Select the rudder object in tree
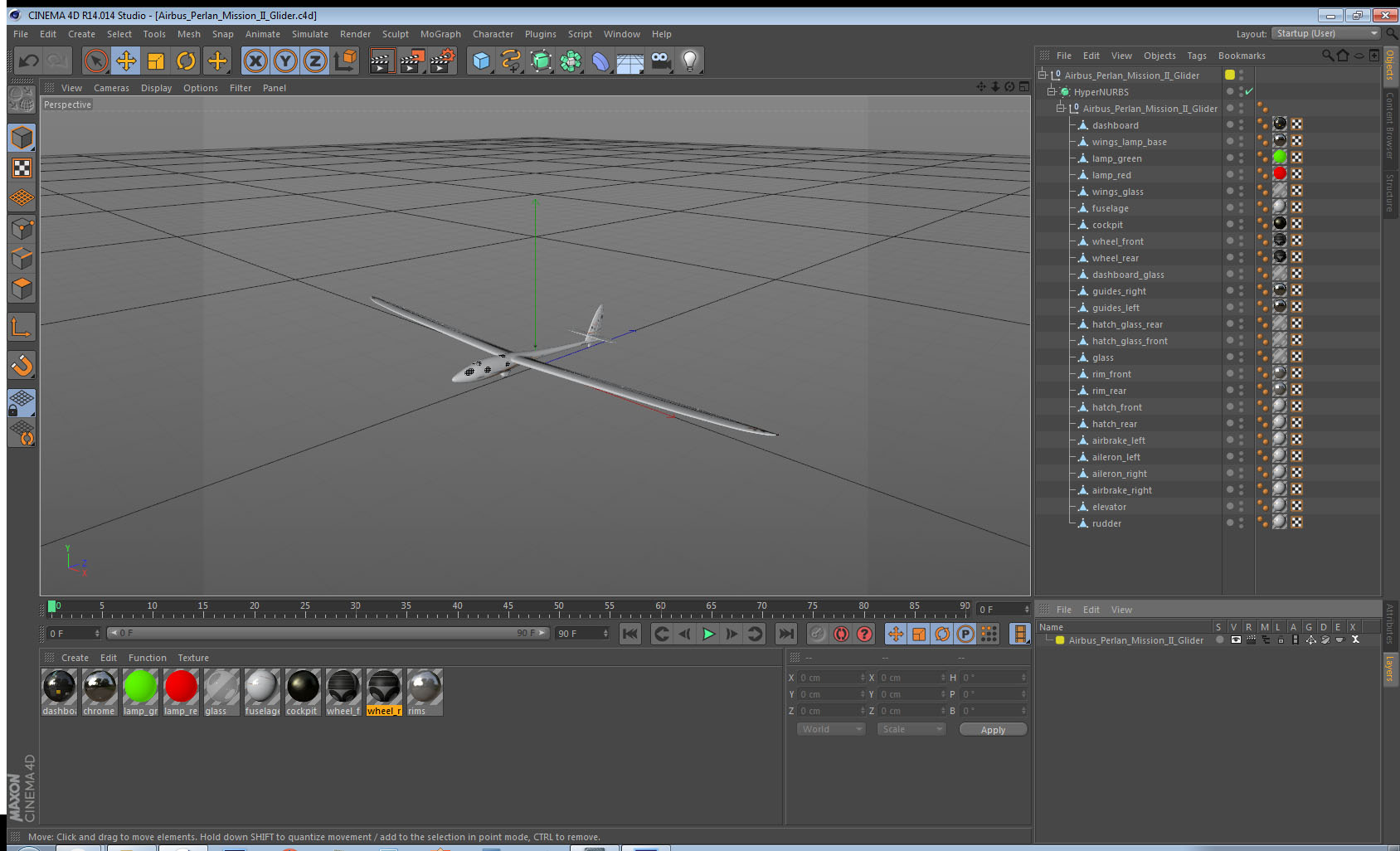The image size is (1400, 851). coord(1106,523)
